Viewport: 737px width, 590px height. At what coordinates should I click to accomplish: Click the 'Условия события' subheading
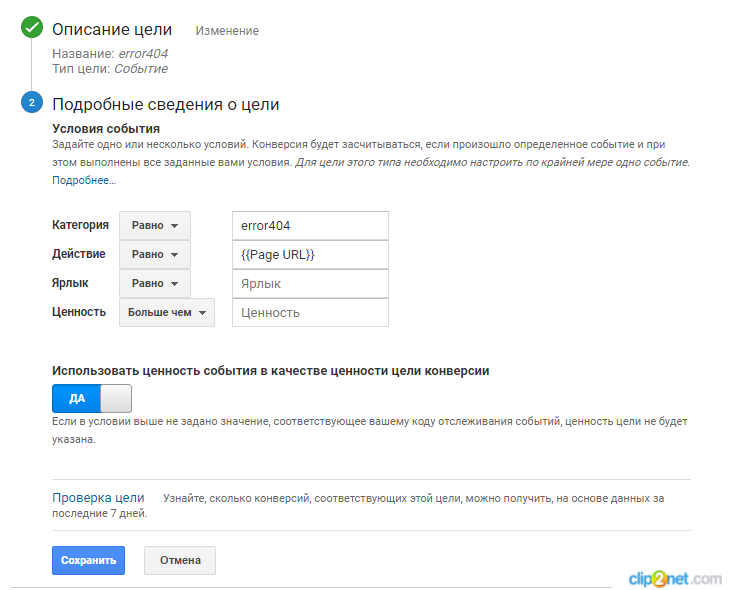click(106, 128)
